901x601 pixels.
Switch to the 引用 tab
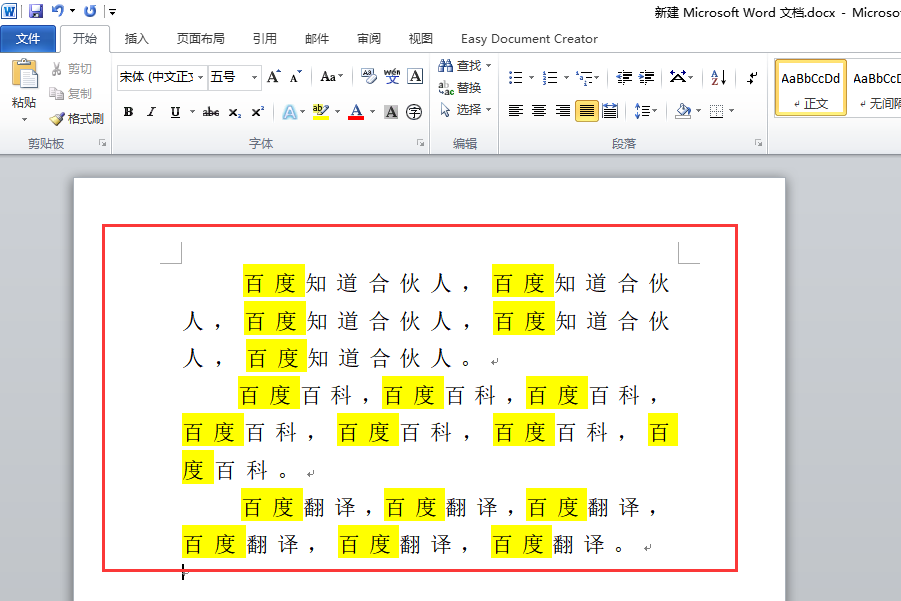(x=264, y=38)
